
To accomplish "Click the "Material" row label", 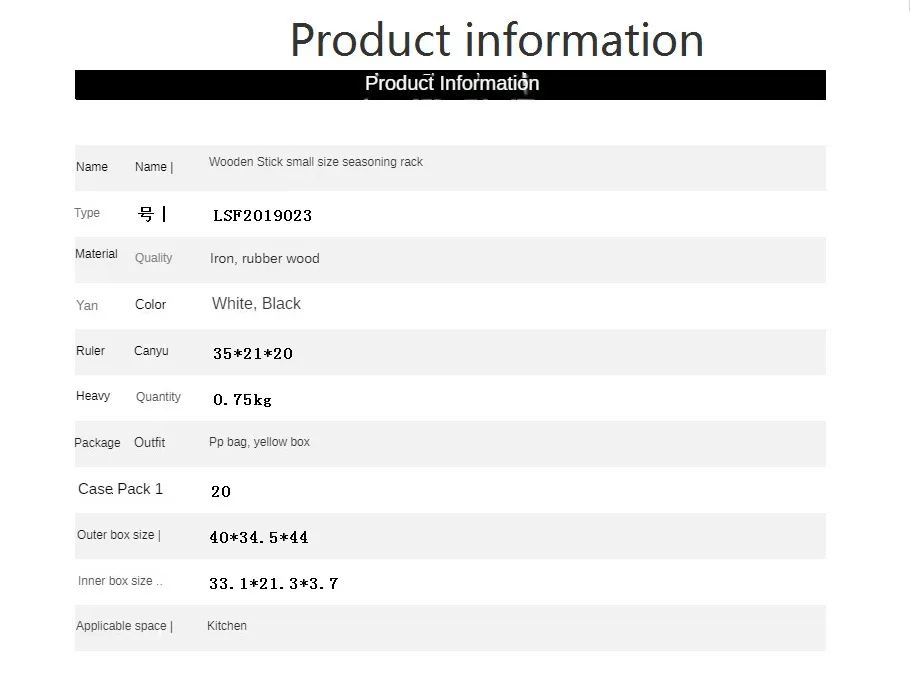I will [x=96, y=254].
